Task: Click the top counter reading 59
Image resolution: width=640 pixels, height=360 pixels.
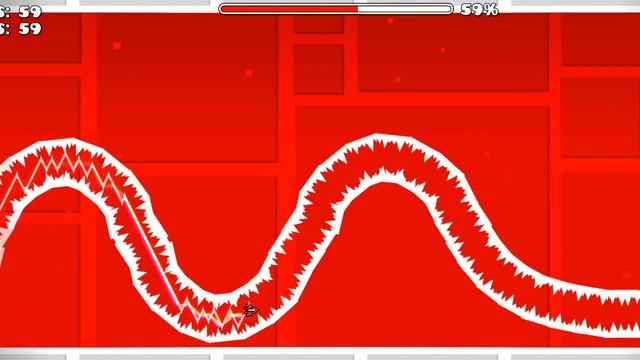Action: pos(21,12)
